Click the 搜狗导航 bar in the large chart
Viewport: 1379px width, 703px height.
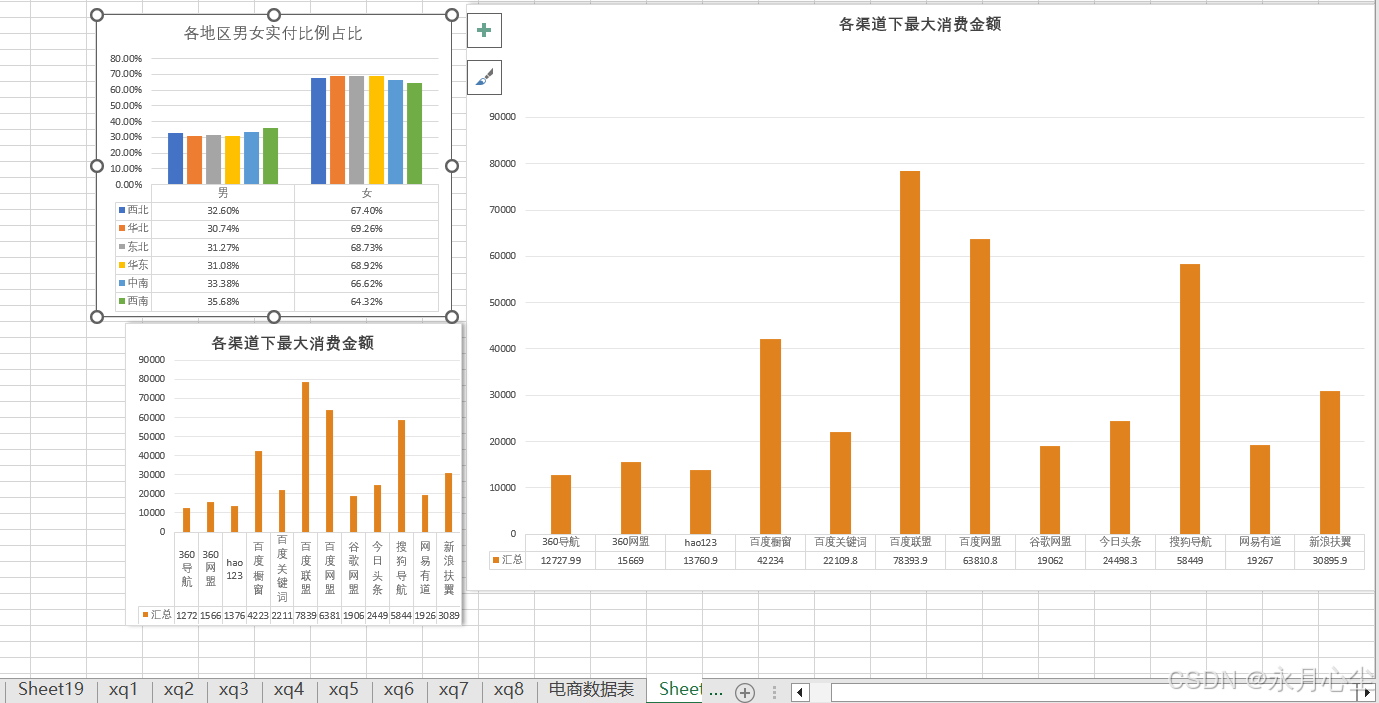tap(1190, 399)
